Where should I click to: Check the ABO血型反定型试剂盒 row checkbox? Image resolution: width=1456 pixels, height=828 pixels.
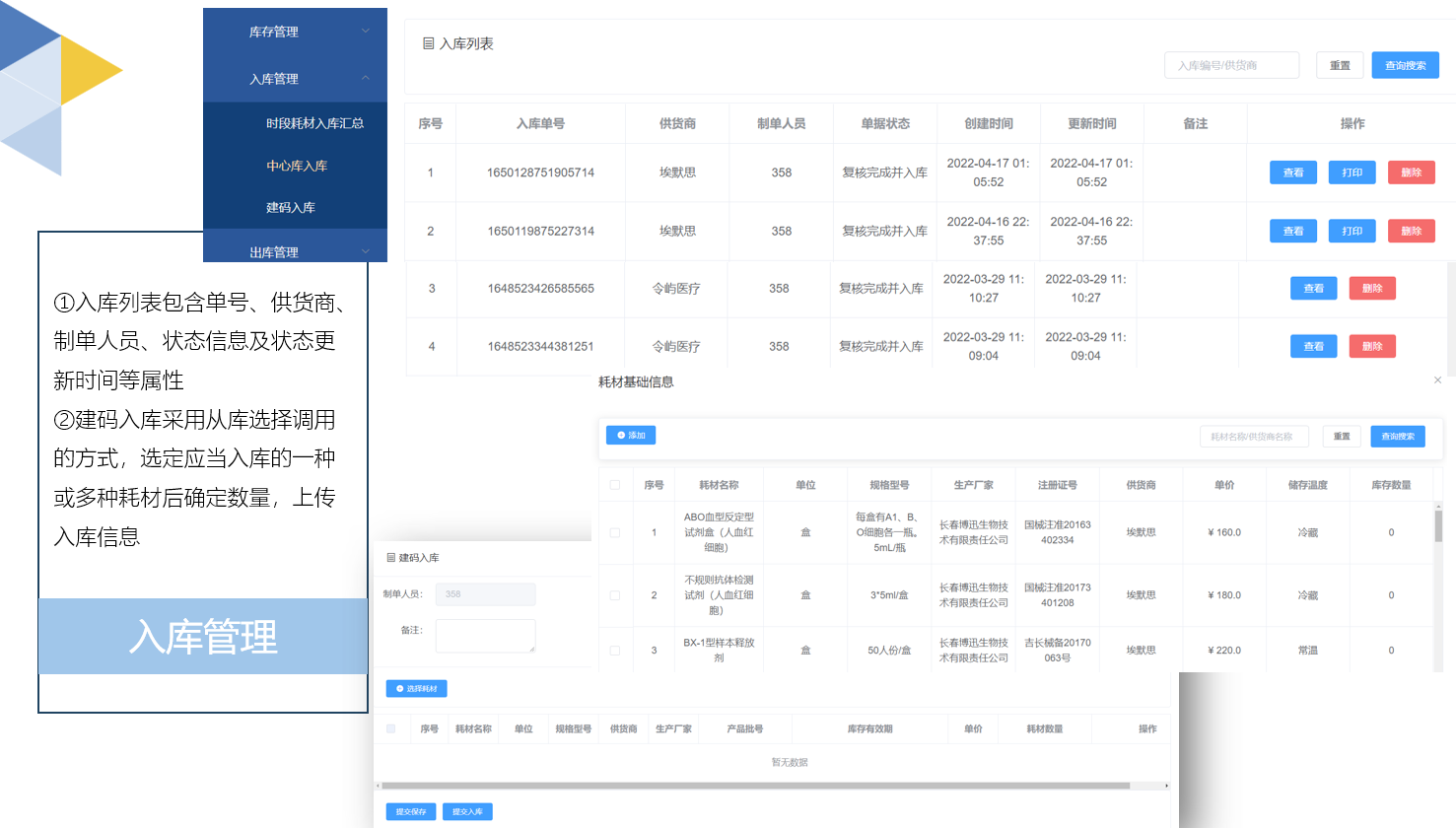click(x=615, y=532)
